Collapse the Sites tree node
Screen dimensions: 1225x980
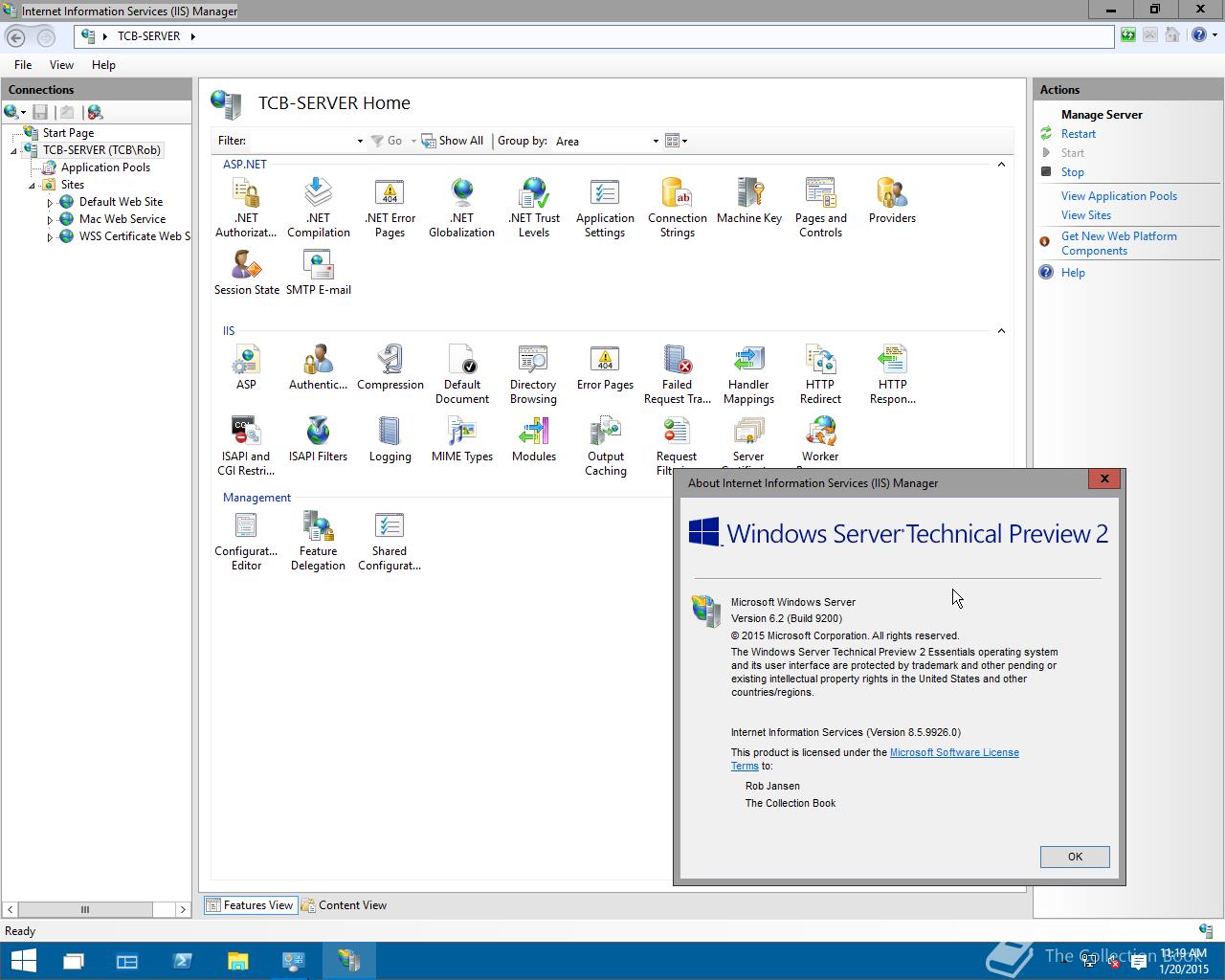[32, 186]
